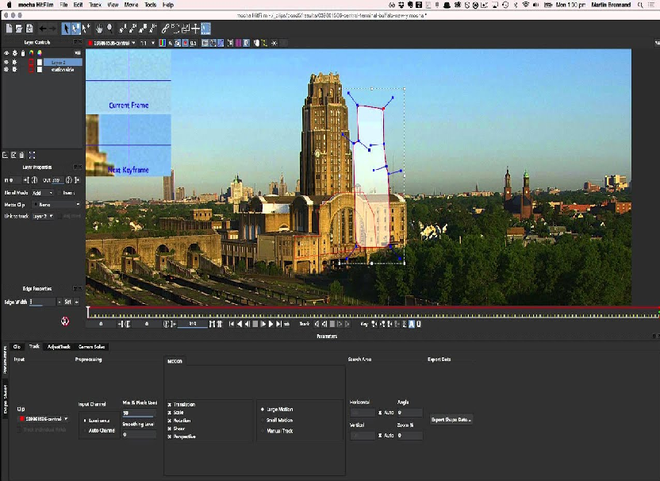Toggle the Perspective motion checkbox

point(170,436)
